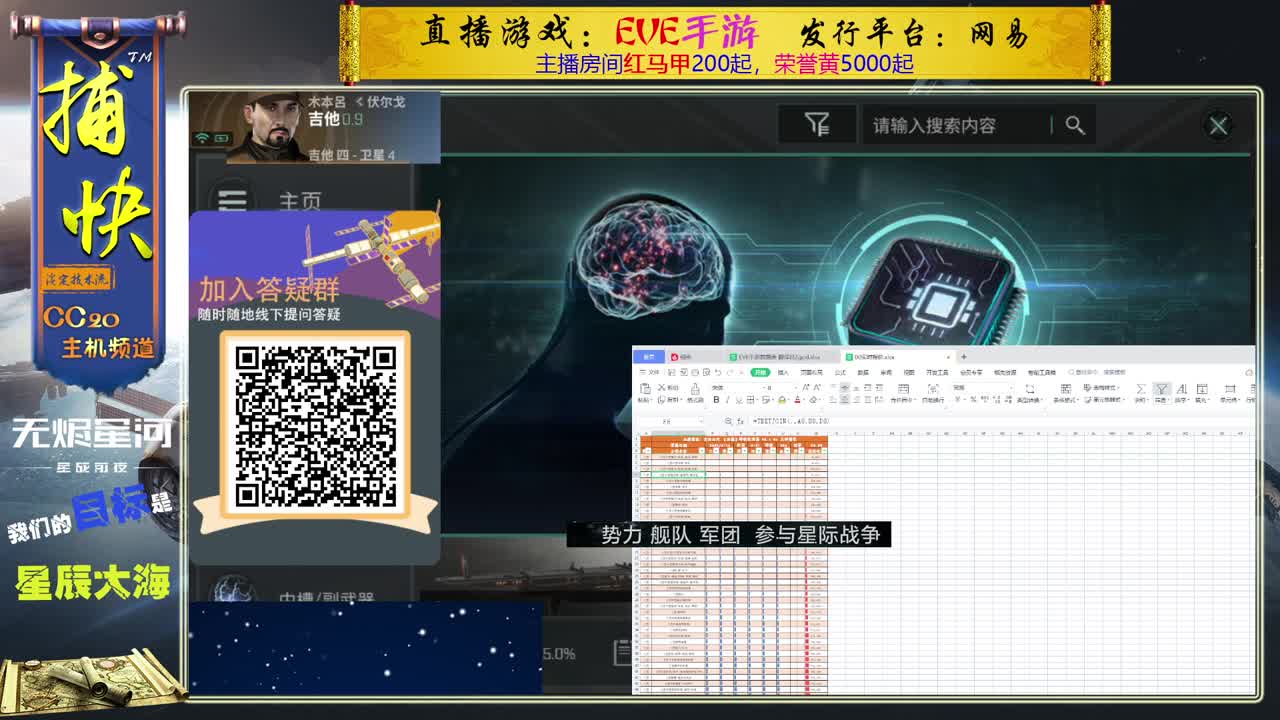1280x720 pixels.
Task: Switch to the 插入 ribbon tab
Action: click(783, 373)
